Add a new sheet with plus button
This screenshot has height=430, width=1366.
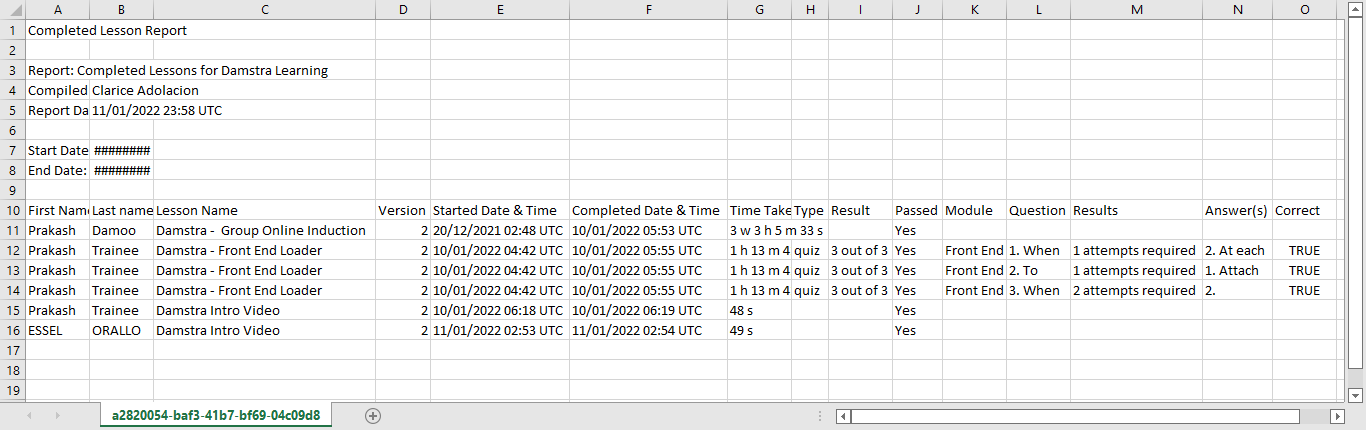373,416
